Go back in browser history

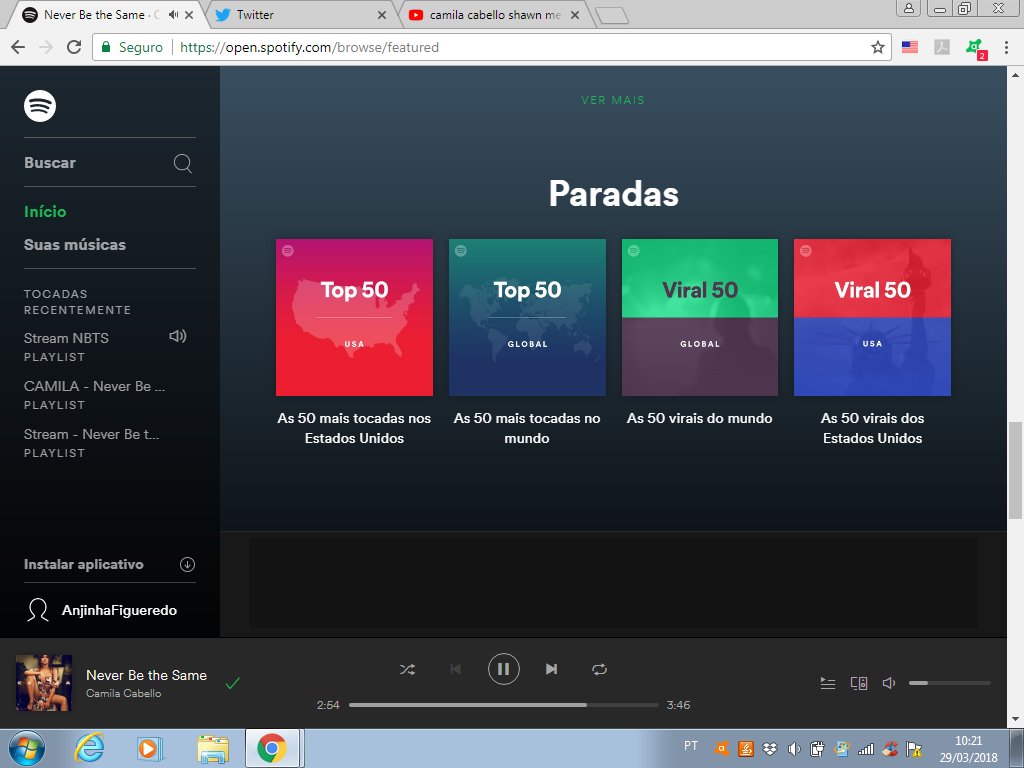point(18,47)
